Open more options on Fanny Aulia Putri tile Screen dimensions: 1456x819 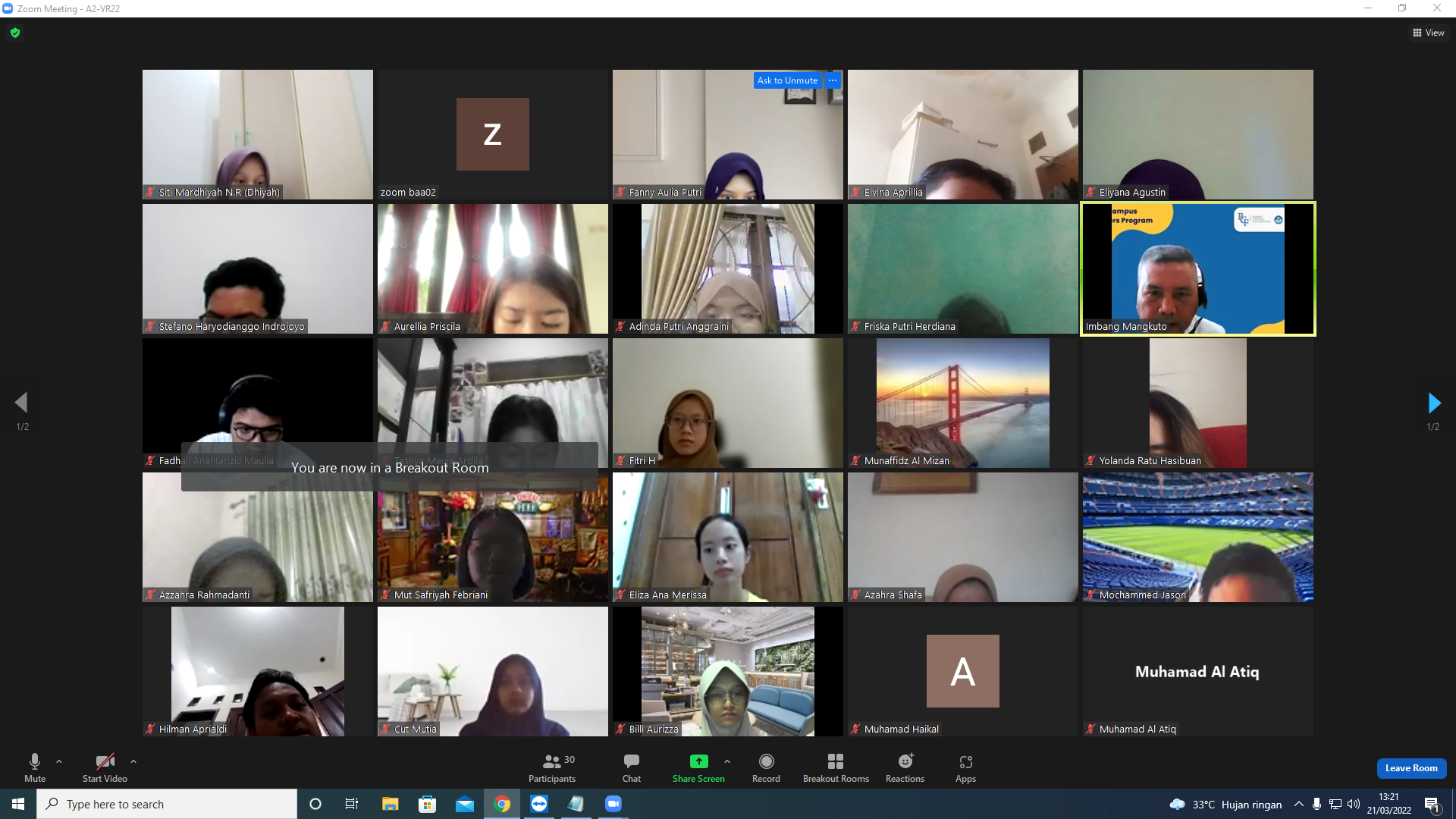[x=833, y=80]
